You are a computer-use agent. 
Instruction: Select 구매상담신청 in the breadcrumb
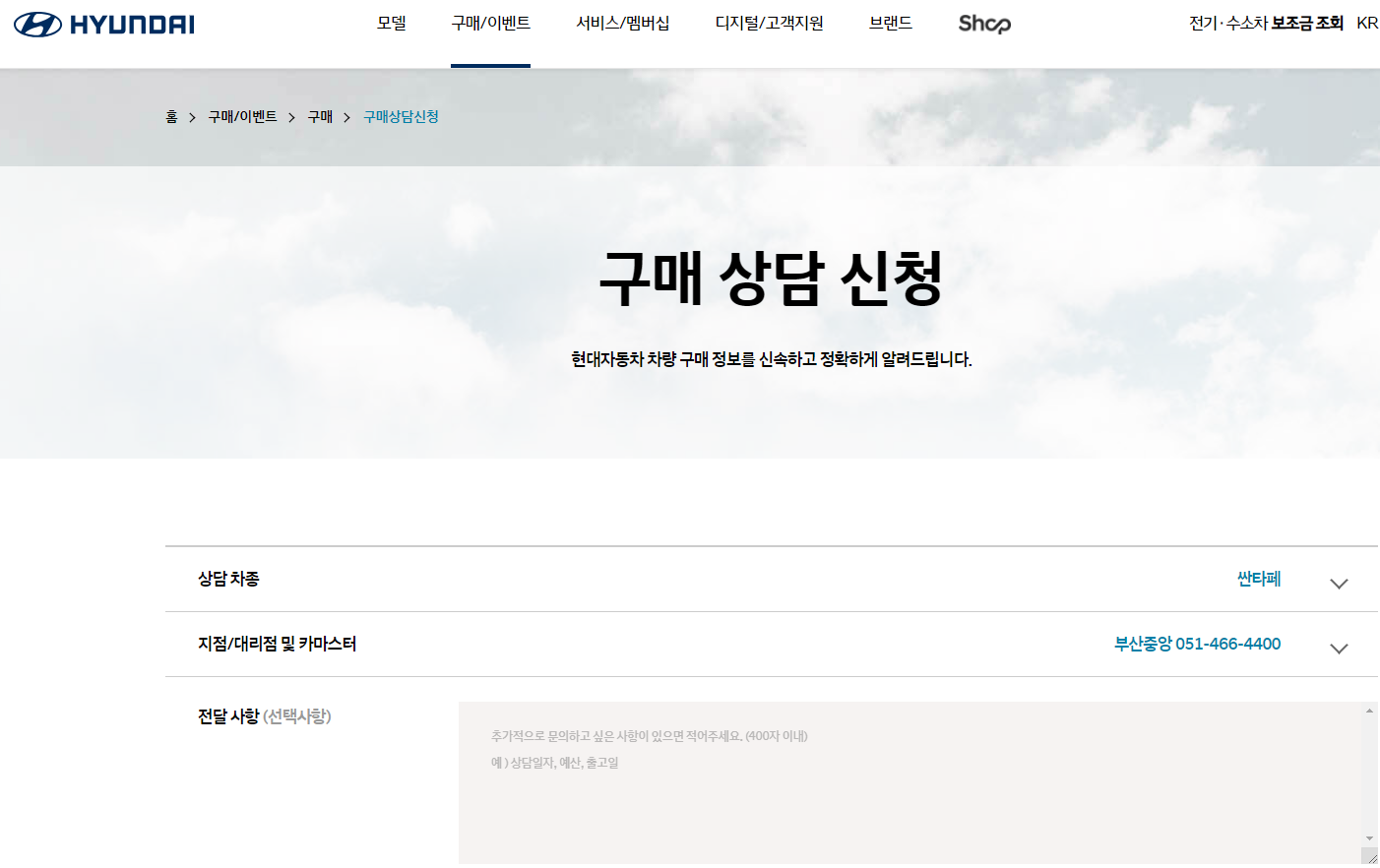click(x=400, y=116)
